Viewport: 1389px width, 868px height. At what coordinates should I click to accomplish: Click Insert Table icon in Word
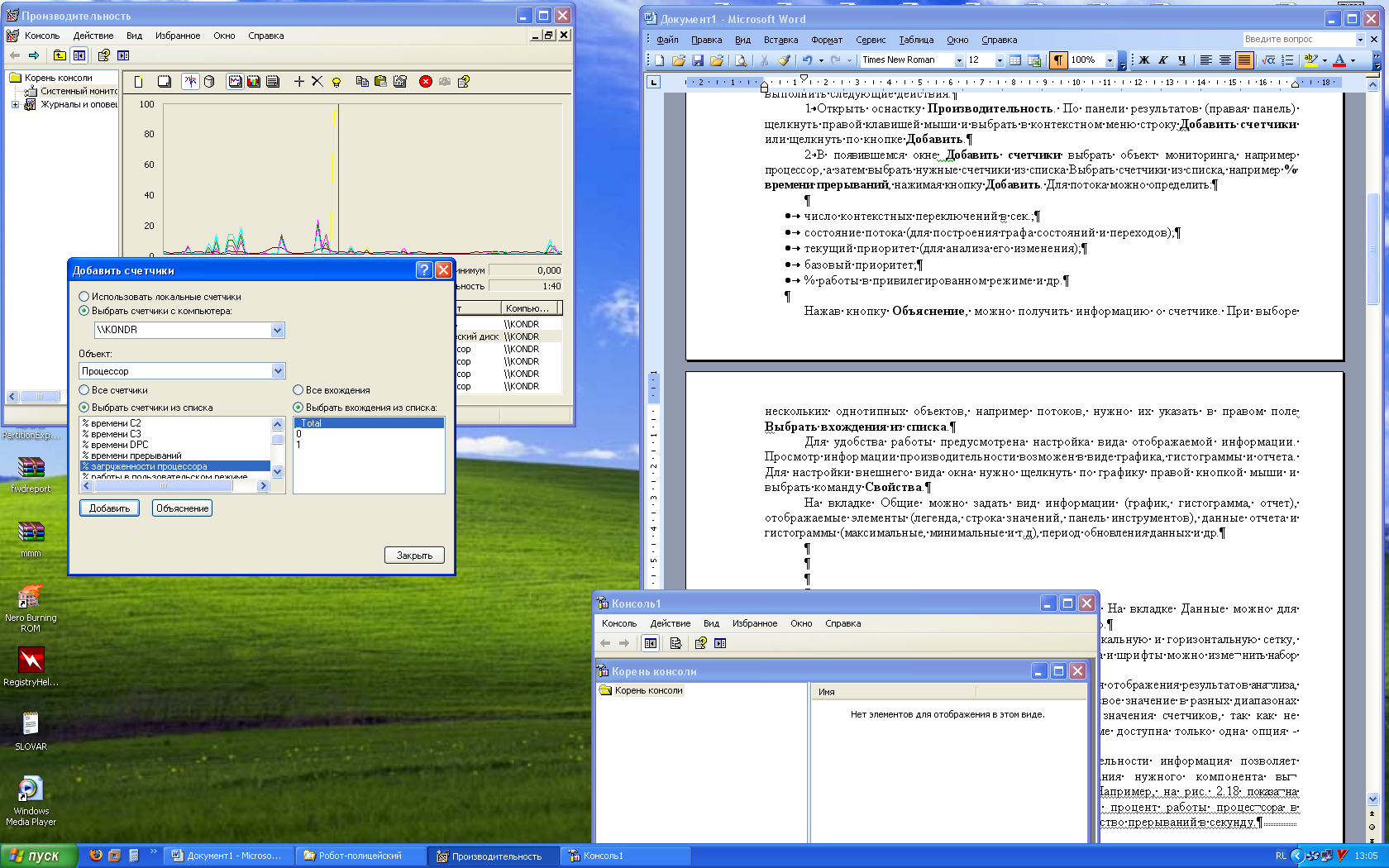[x=1015, y=60]
